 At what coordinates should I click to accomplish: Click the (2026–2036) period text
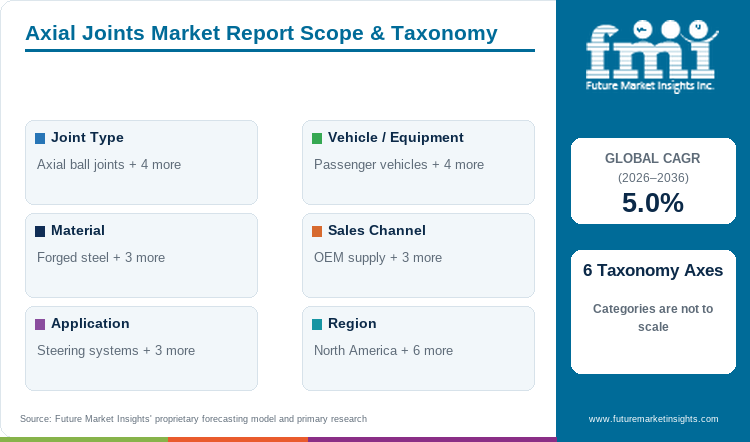[x=653, y=178]
